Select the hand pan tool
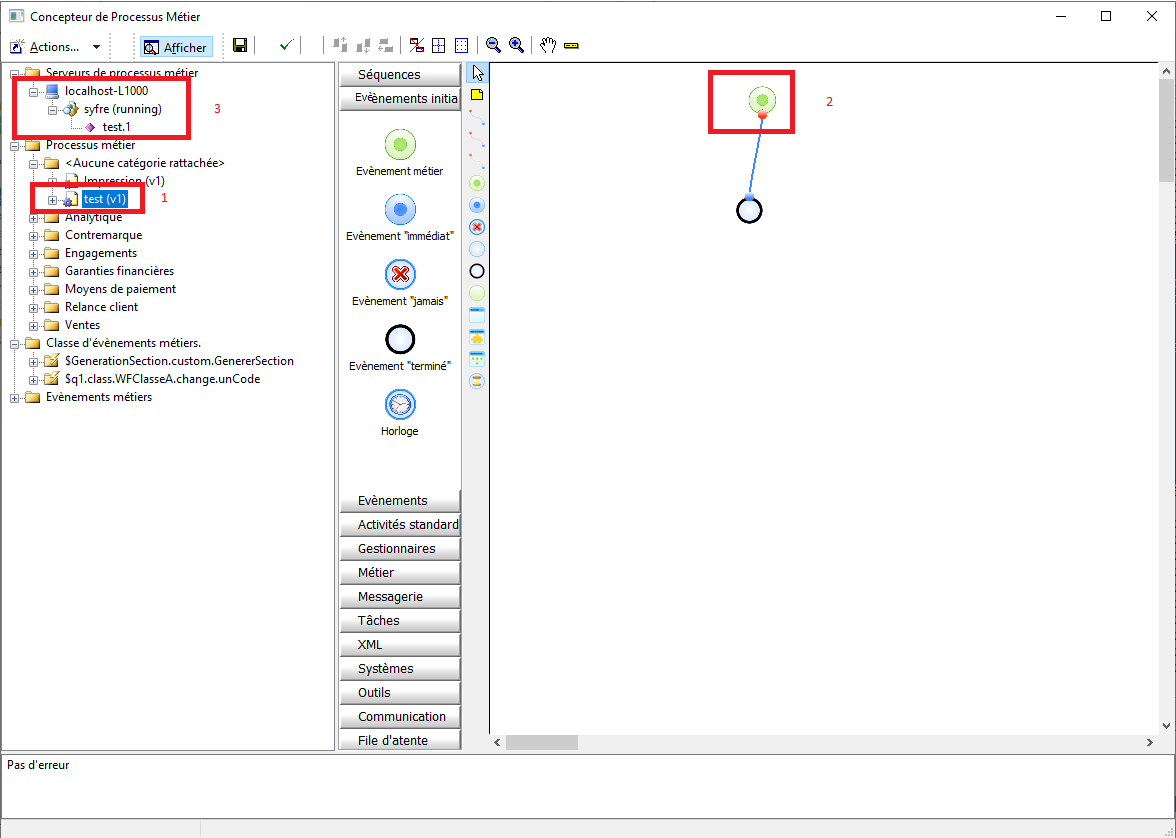The image size is (1176, 838). 548,46
